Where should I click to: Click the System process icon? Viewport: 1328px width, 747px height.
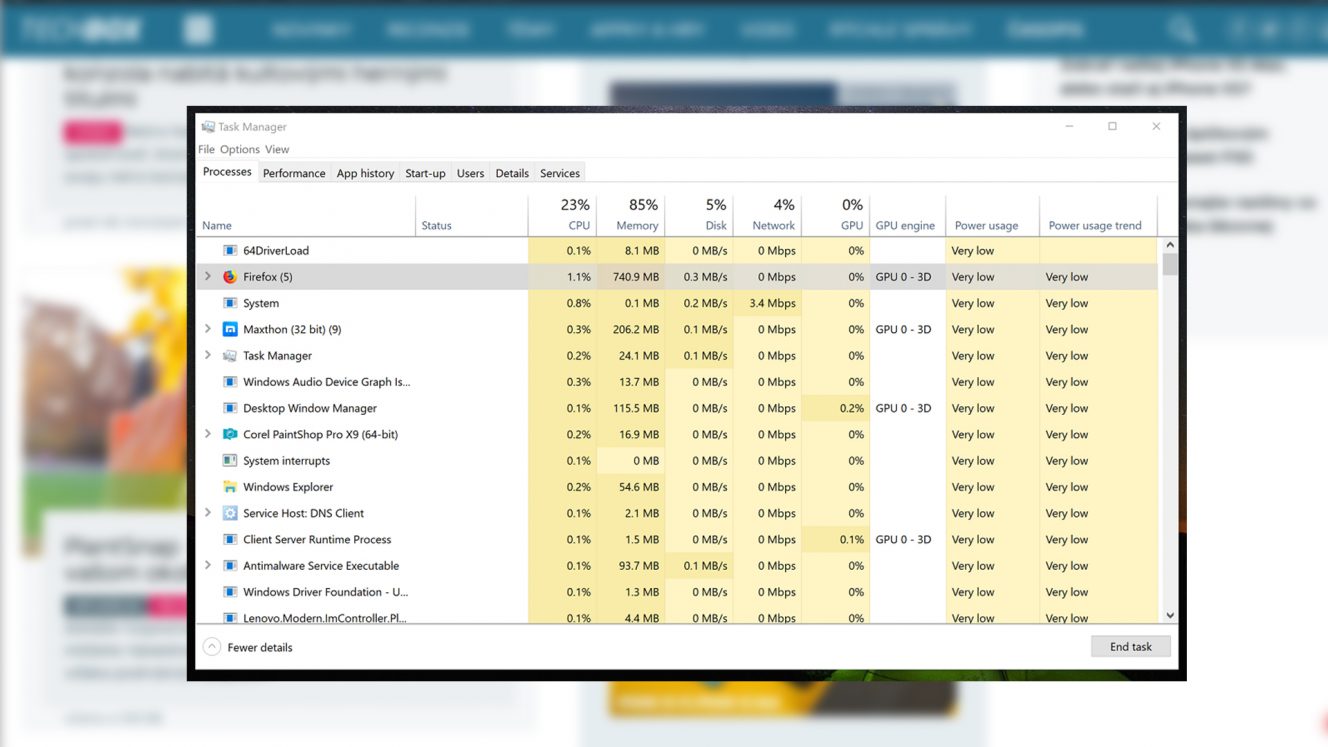point(230,303)
